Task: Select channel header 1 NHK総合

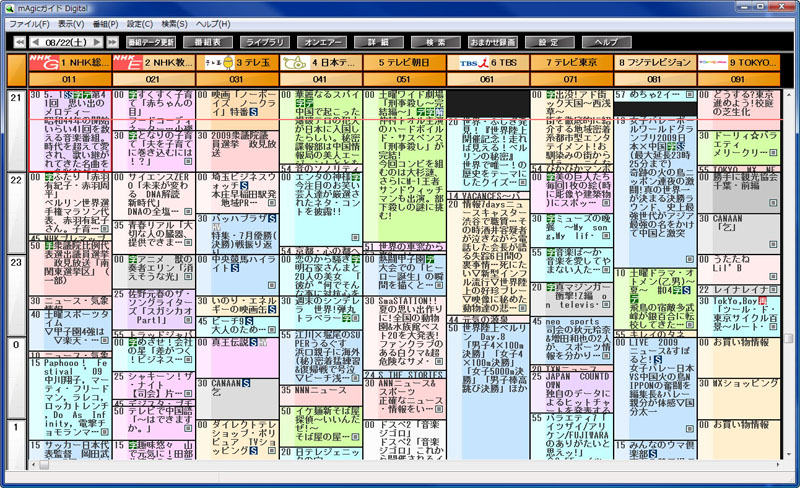Action: tap(69, 62)
